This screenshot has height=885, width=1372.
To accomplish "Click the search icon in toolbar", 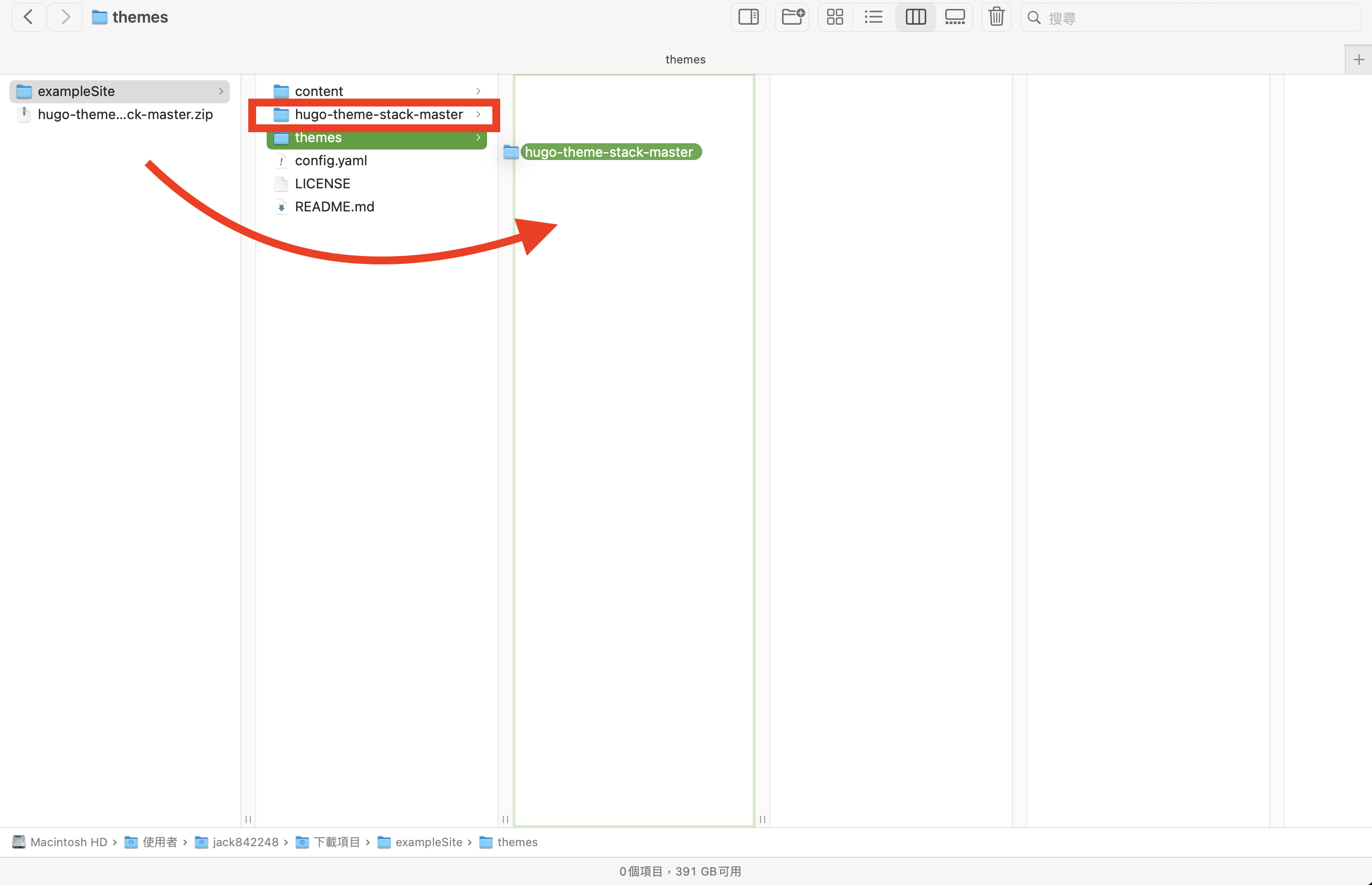I will click(1034, 17).
